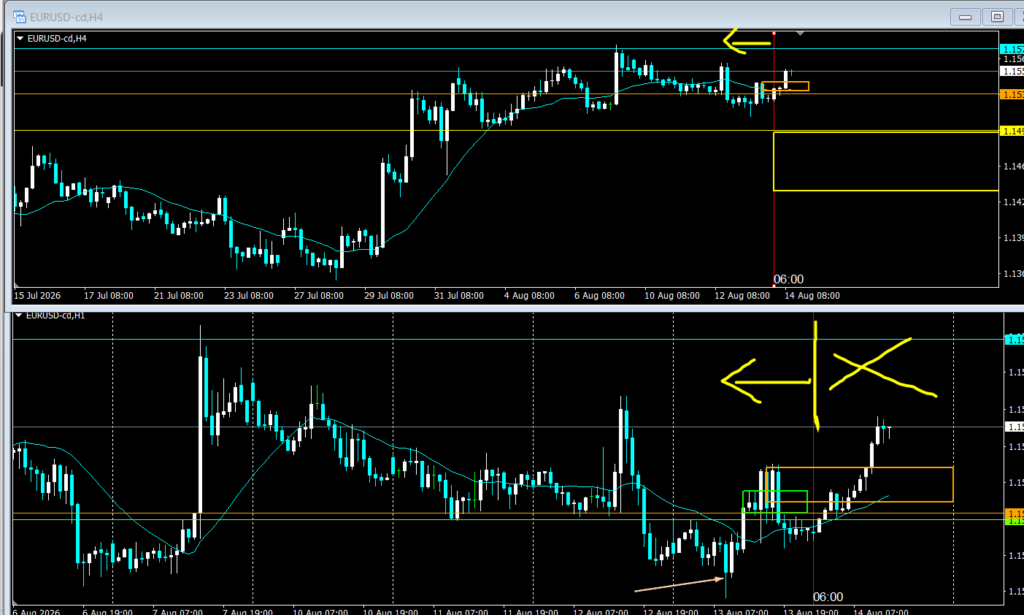Viewport: 1024px width, 615px height.
Task: Select the orange price label on H4 axis
Action: [1012, 95]
